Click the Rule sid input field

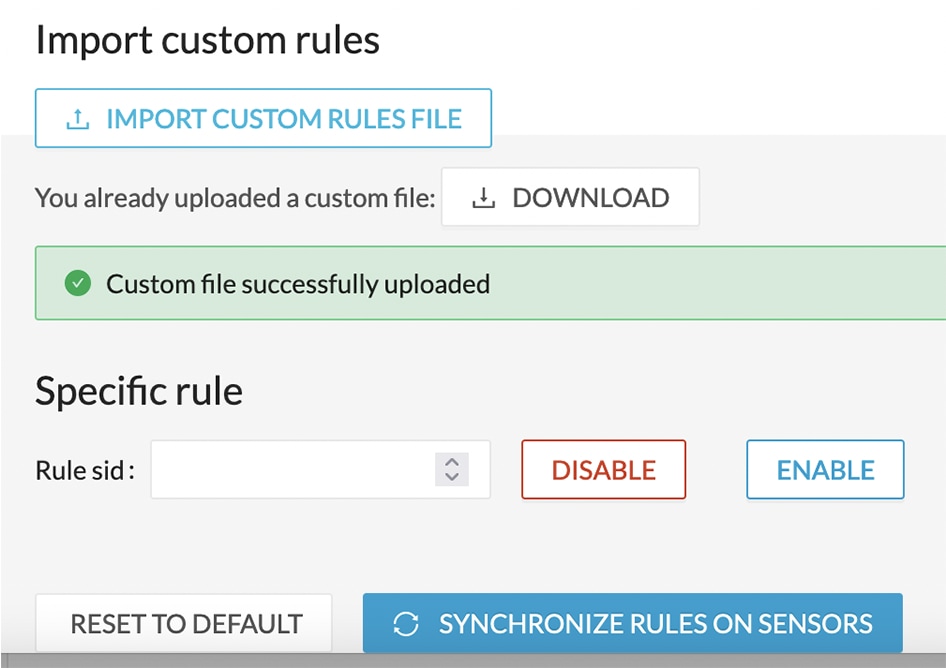pyautogui.click(x=320, y=469)
